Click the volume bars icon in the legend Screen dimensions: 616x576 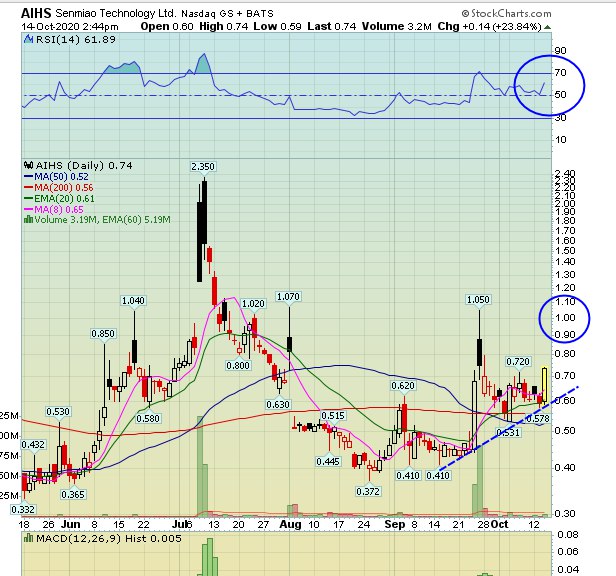click(x=28, y=219)
